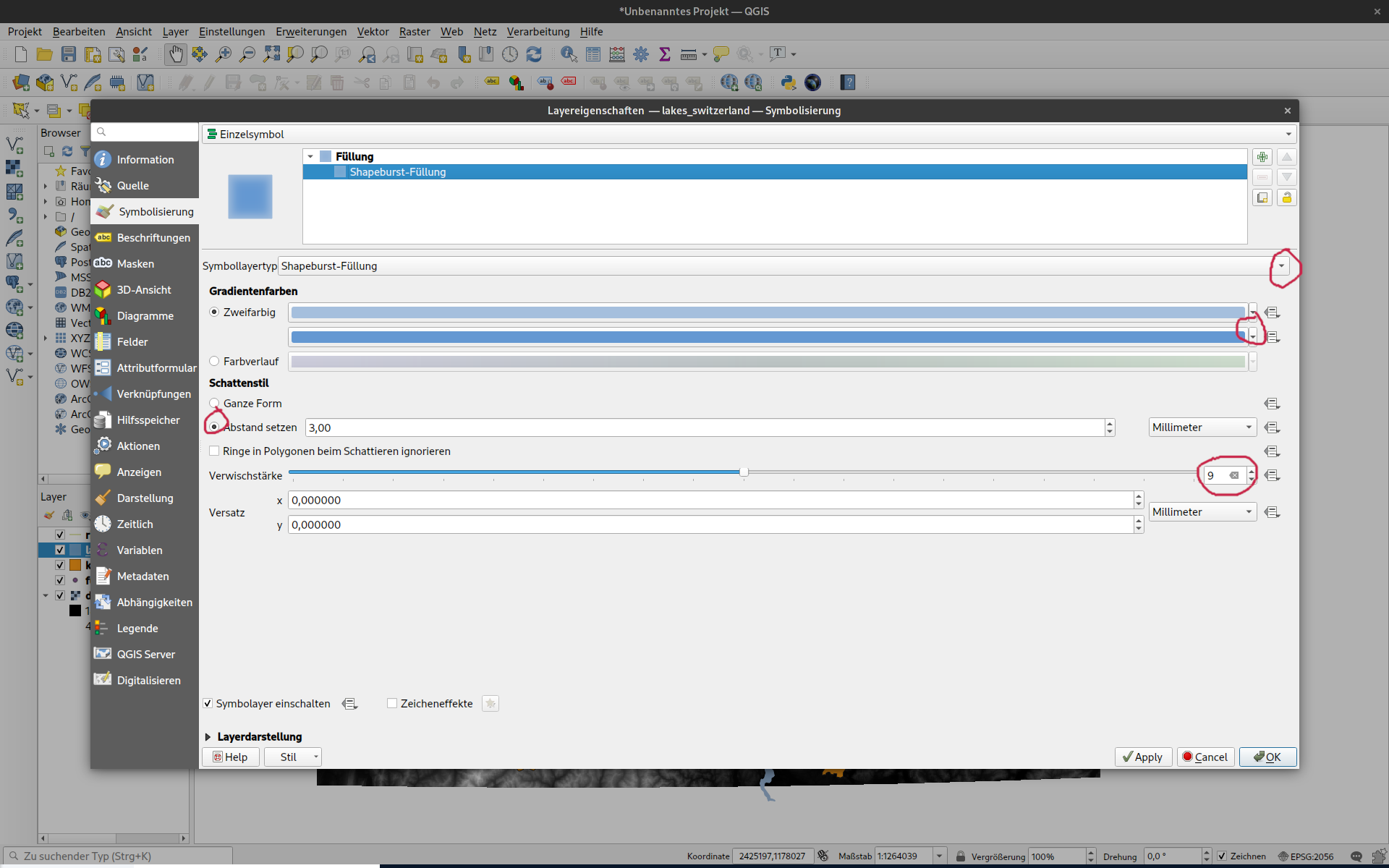The height and width of the screenshot is (868, 1389).
Task: Switch to the Diagramme tab
Action: [x=145, y=315]
